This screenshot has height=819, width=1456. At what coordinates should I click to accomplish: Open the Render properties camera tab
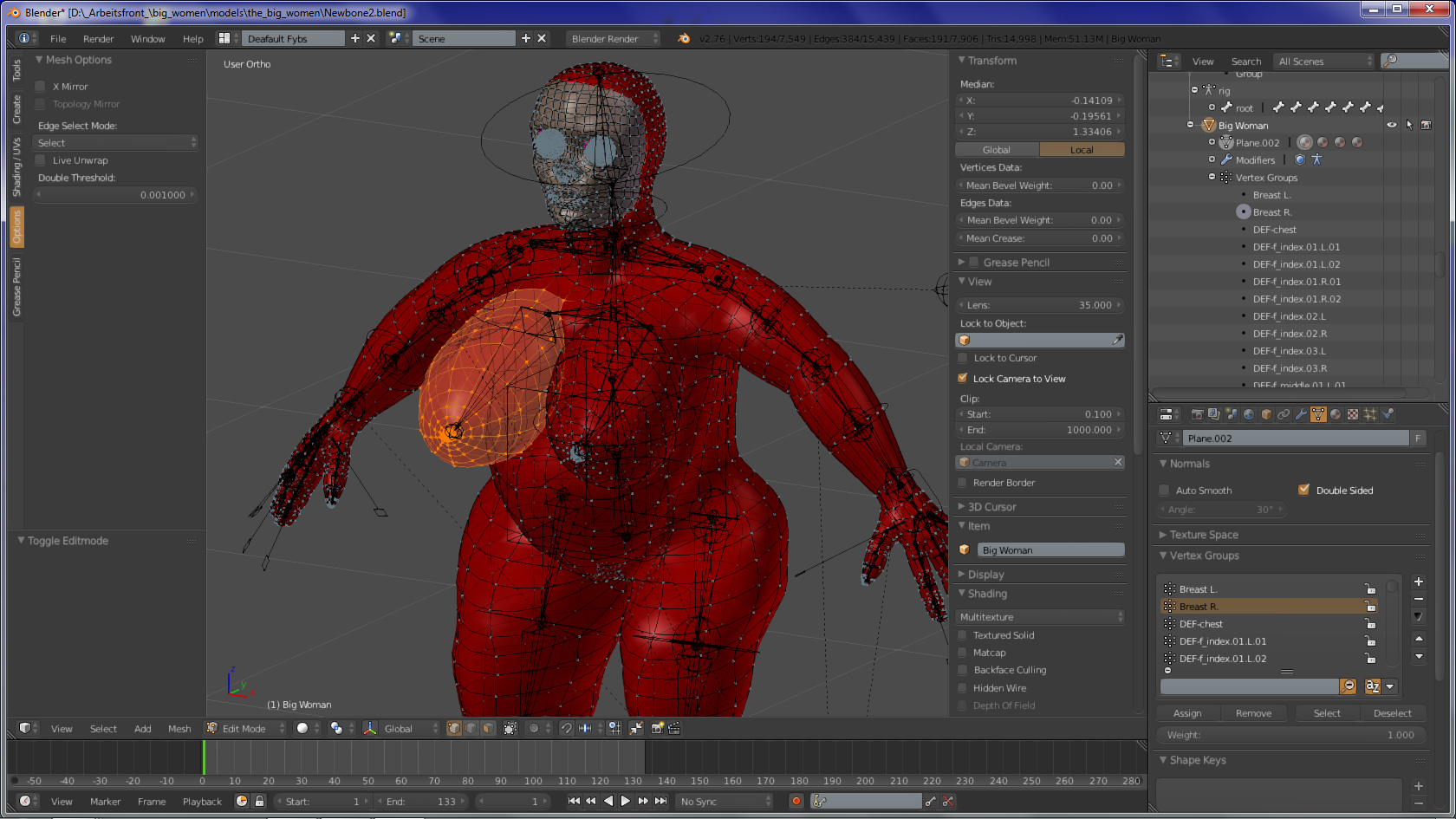click(x=1197, y=414)
